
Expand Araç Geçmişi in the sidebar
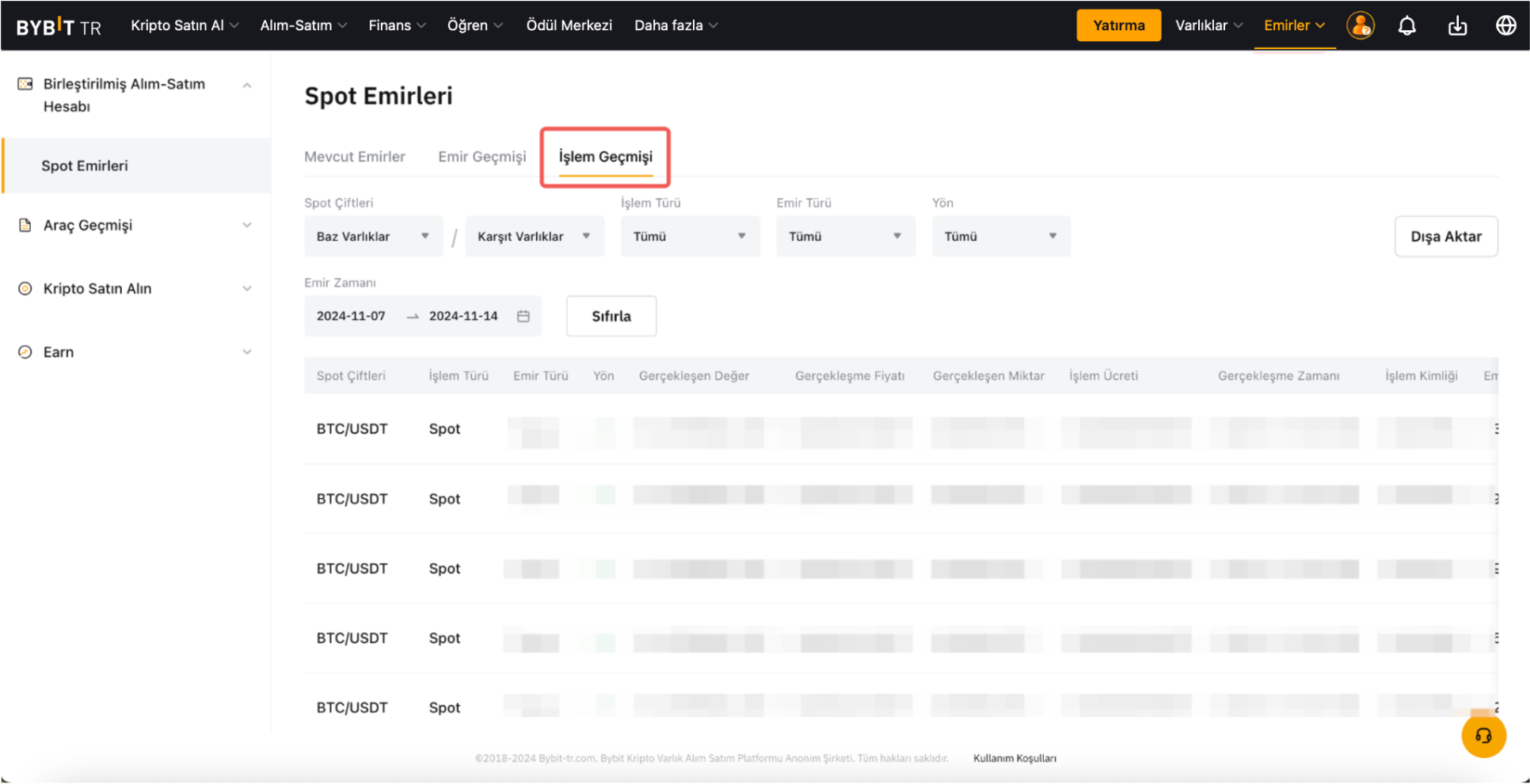pos(135,226)
